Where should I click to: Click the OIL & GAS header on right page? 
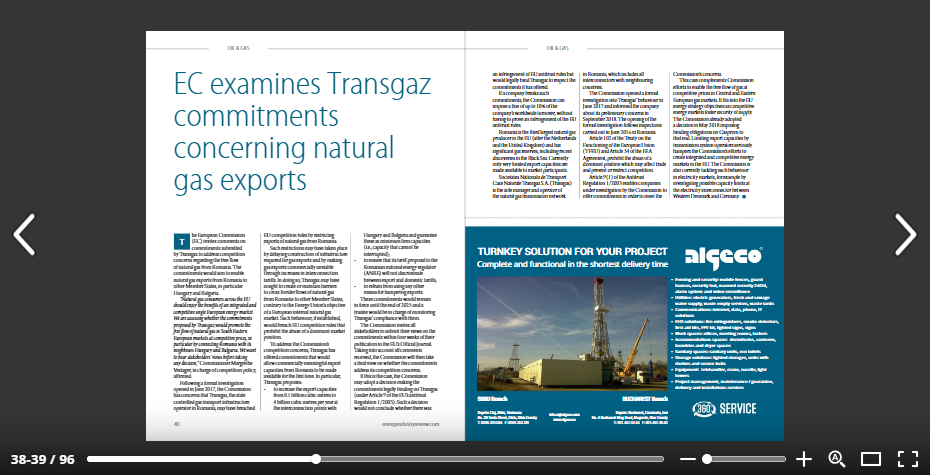tap(558, 47)
